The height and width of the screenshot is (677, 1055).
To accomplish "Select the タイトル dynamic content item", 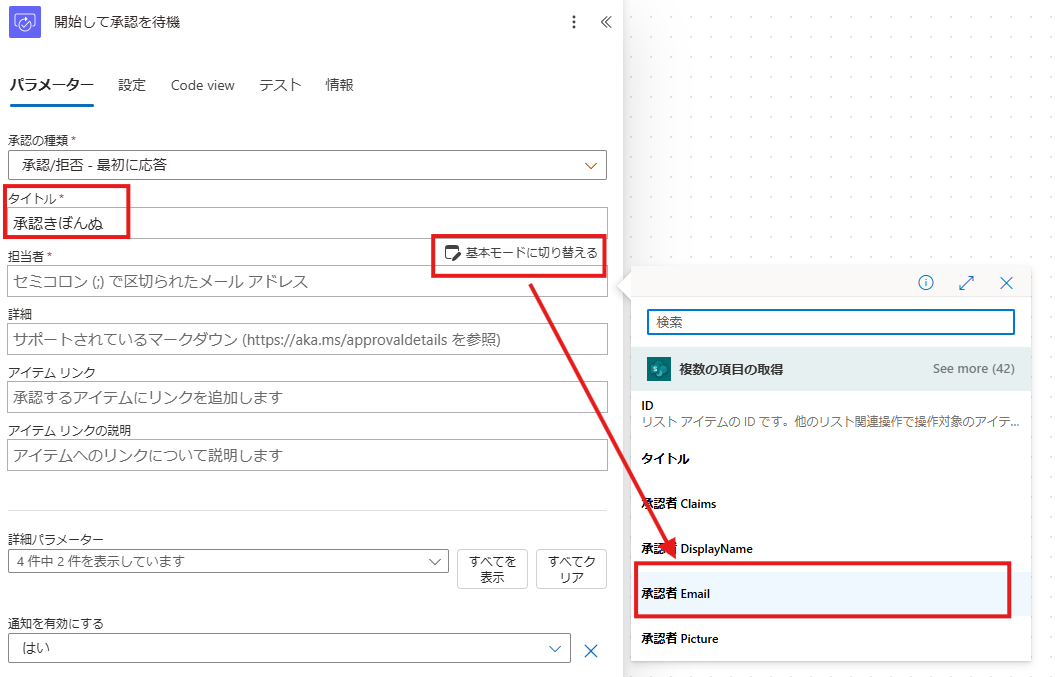I will pyautogui.click(x=831, y=458).
